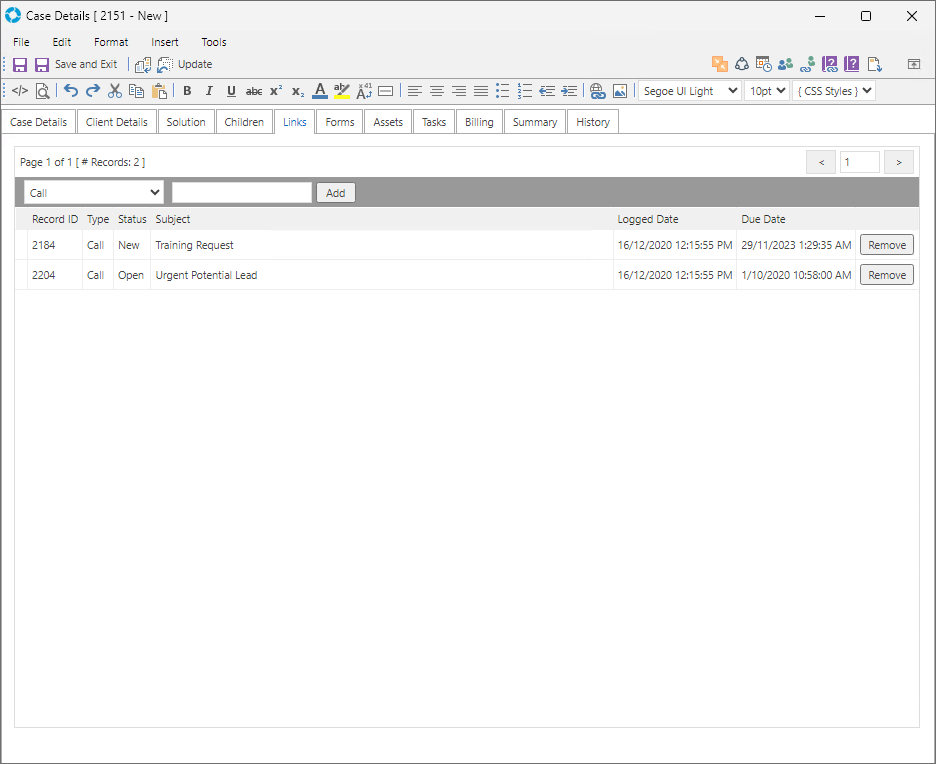Toggle bold formatting
This screenshot has height=764, width=936.
click(187, 91)
